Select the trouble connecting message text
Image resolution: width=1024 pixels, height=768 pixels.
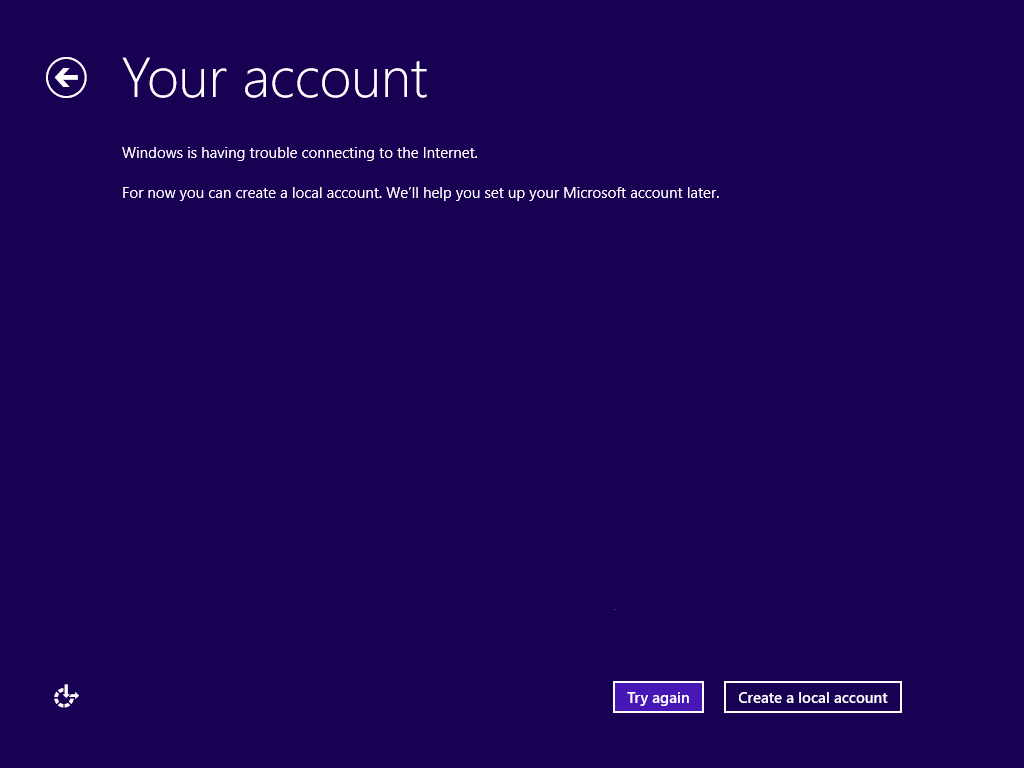click(299, 152)
